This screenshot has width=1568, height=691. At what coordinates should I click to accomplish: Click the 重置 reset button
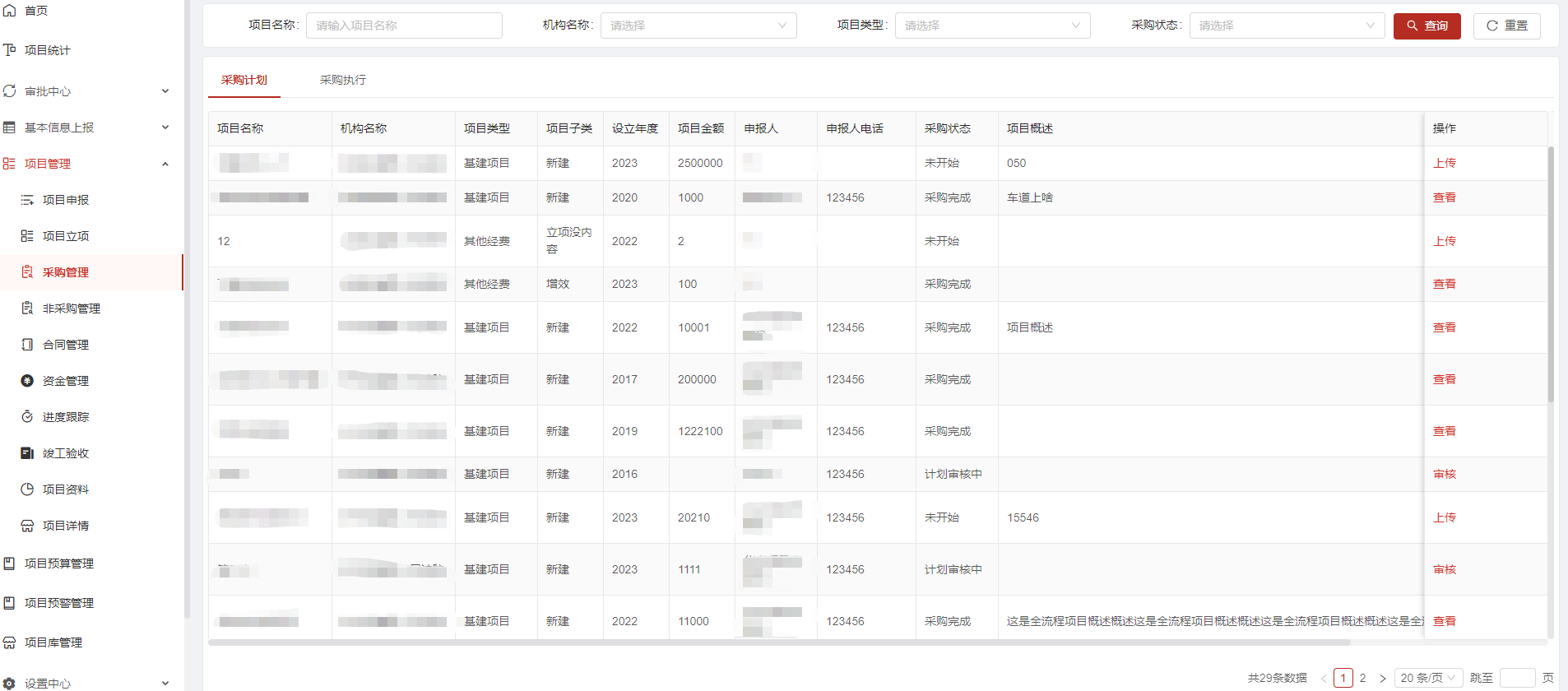pos(1507,26)
